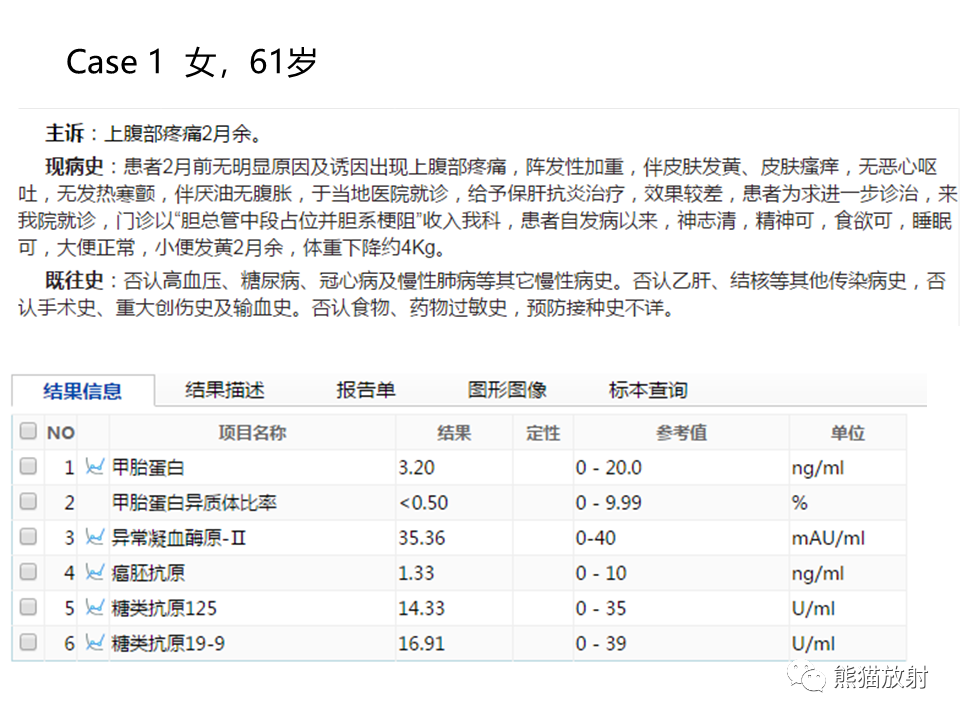Click the NO column header
960x720 pixels.
click(x=61, y=433)
